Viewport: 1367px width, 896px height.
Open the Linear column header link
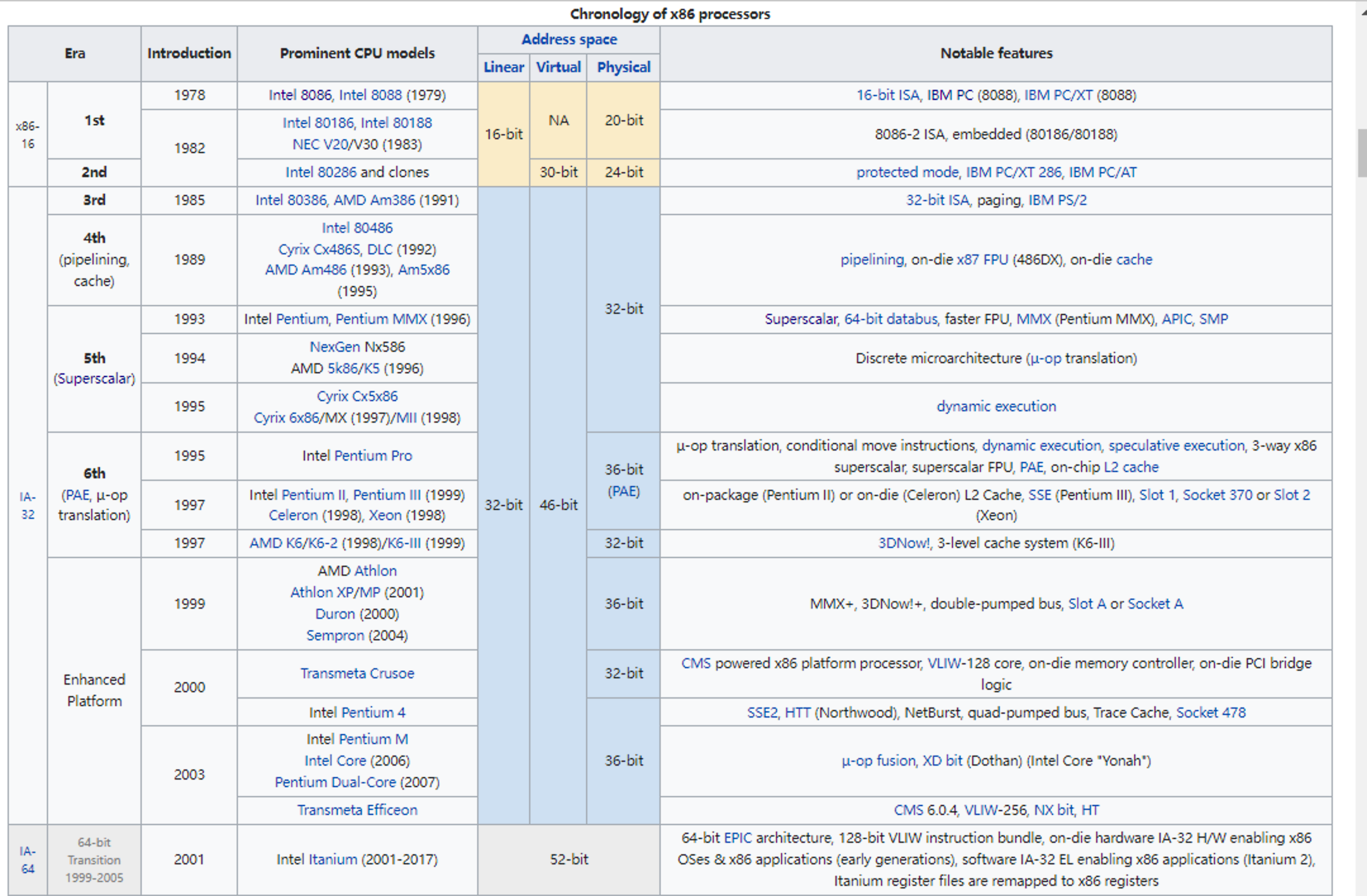[503, 67]
